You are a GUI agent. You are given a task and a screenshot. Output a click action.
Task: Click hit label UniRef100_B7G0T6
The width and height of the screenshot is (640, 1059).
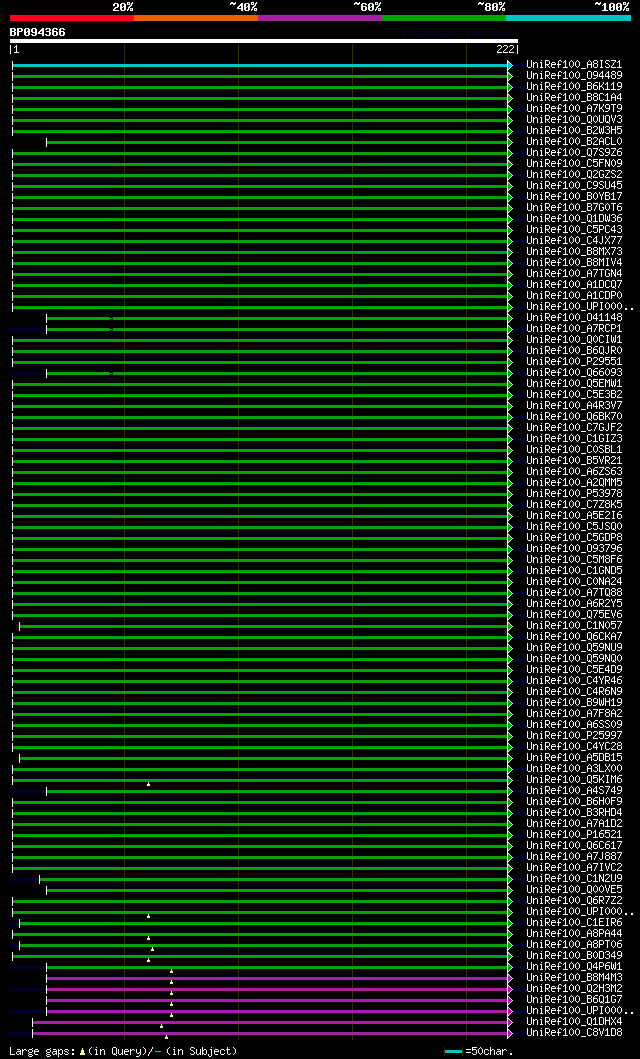point(575,207)
